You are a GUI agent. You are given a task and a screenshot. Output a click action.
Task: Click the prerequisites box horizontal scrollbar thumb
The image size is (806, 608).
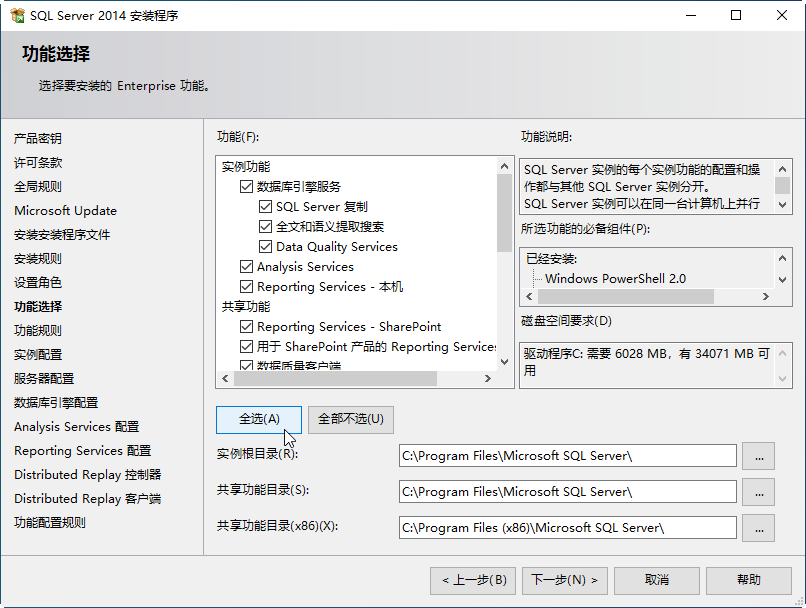pyautogui.click(x=626, y=297)
